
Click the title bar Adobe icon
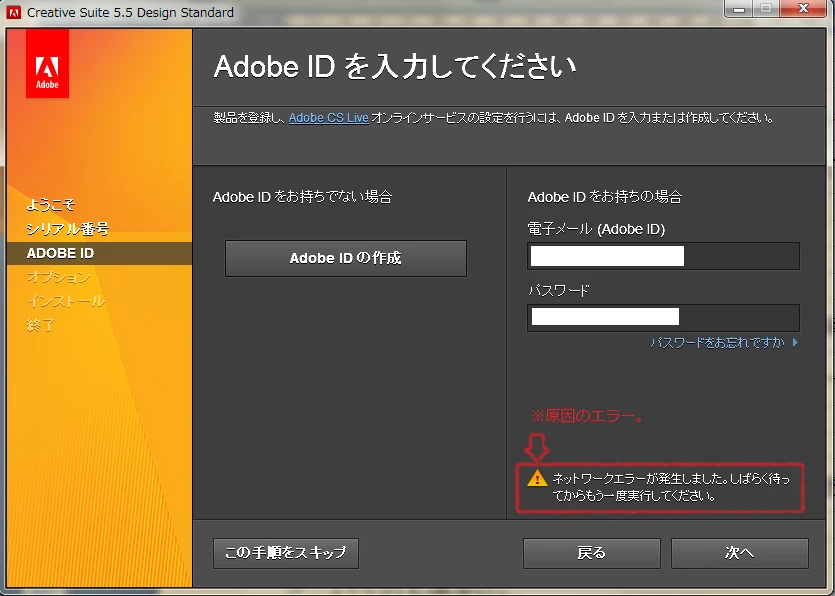pos(13,12)
